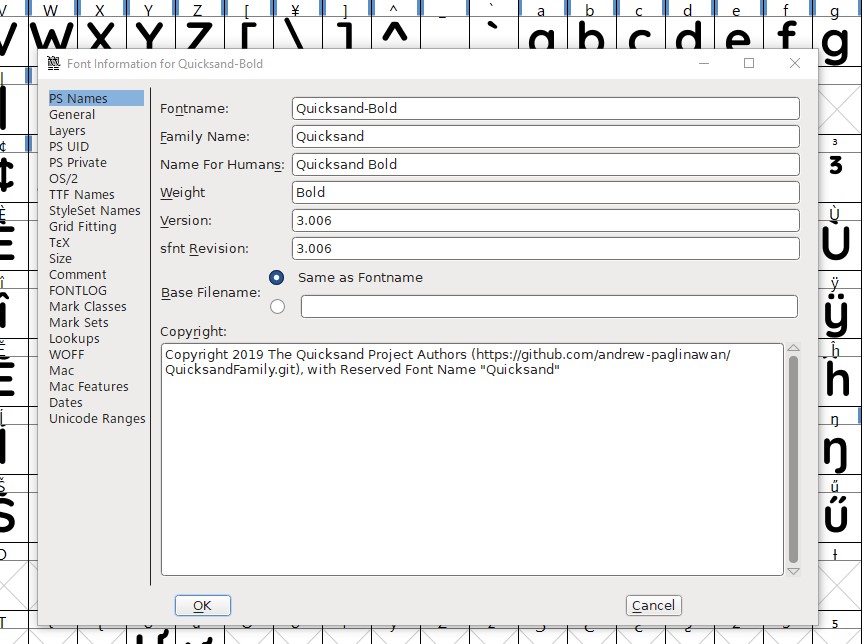Show the FONTLOG section

[78, 290]
